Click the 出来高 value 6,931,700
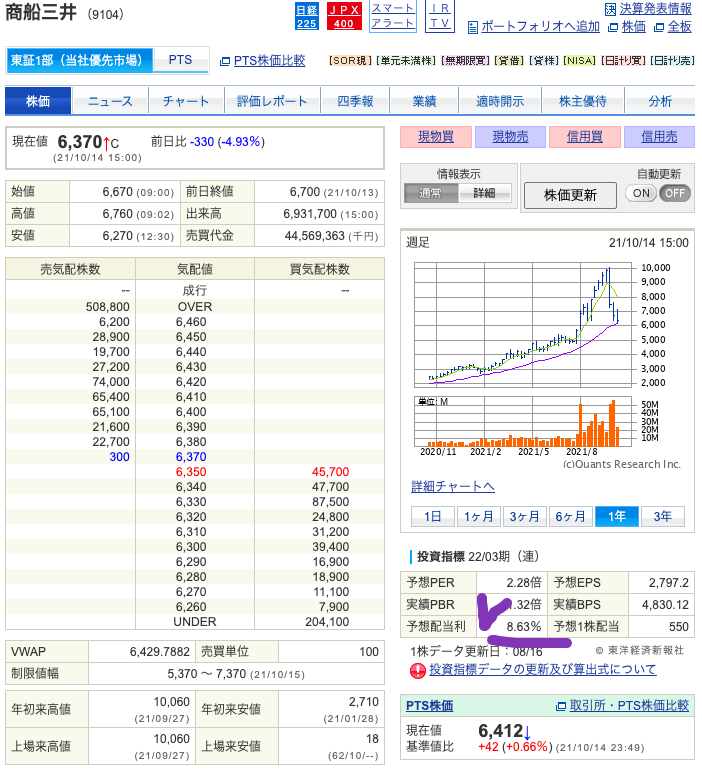The image size is (702, 773). [310, 214]
